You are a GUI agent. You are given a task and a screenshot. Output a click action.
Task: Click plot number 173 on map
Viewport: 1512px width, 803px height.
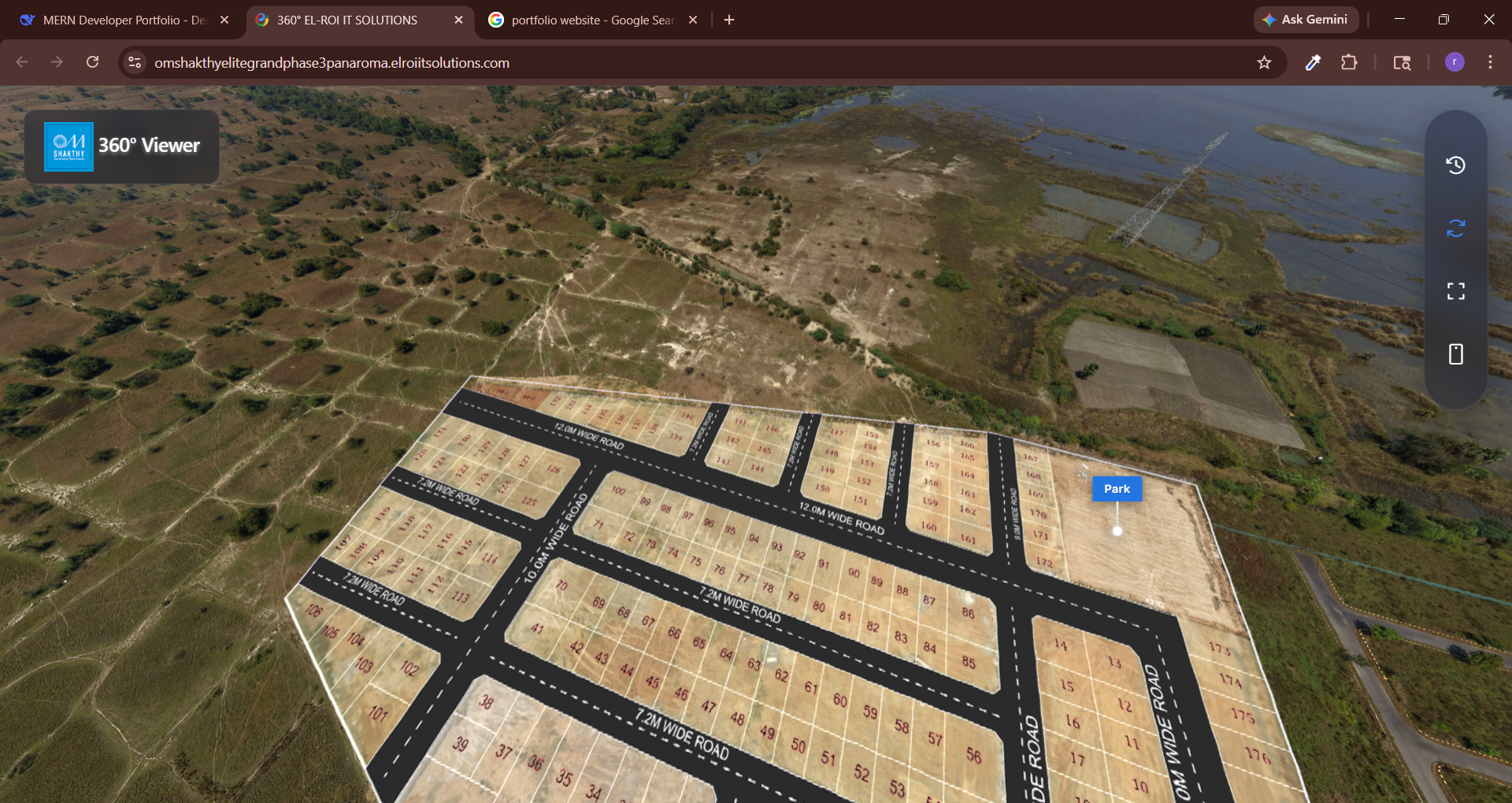[x=1220, y=649]
